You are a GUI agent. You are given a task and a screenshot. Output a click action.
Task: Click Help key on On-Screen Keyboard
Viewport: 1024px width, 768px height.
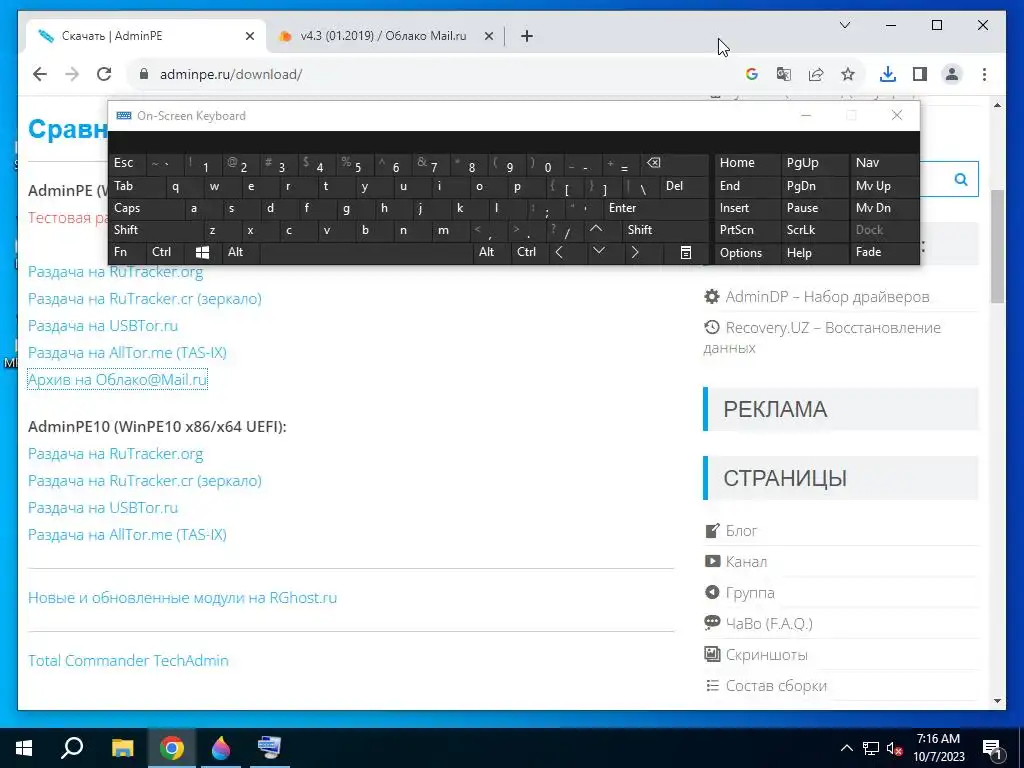(x=814, y=253)
